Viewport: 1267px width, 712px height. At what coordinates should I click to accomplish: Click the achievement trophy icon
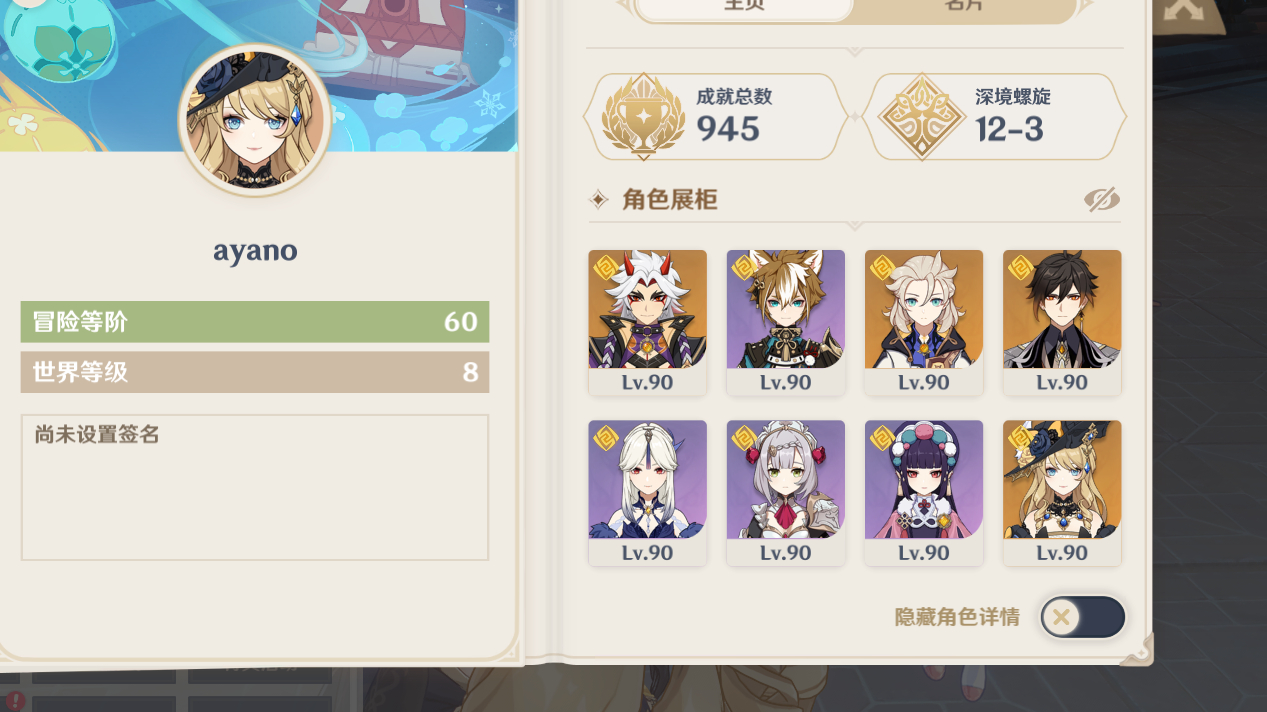(643, 116)
